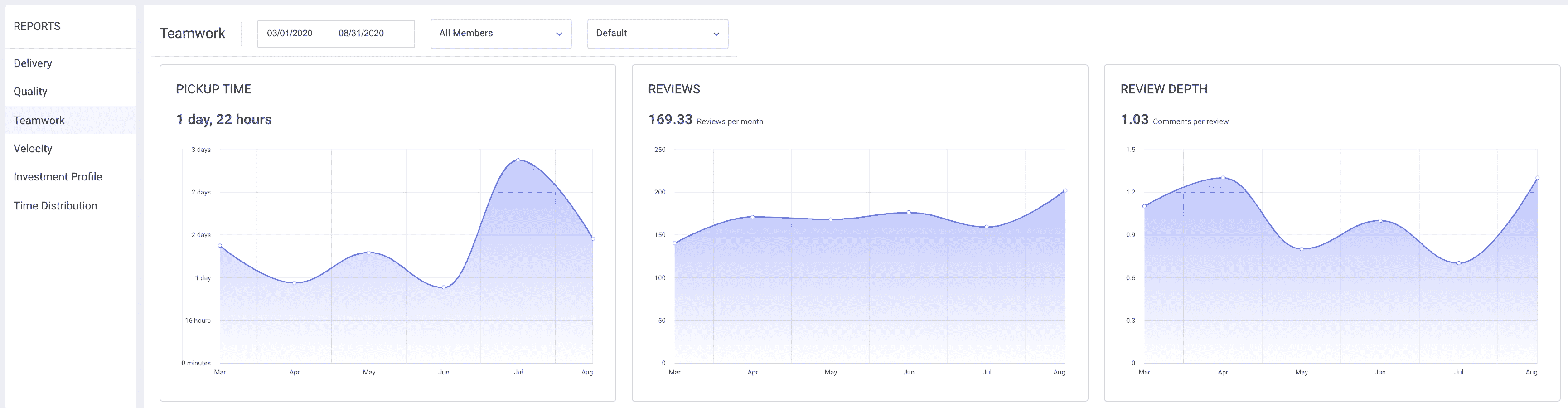Click the PICKUP TIME chart title
This screenshot has height=408, width=1568.
click(213, 89)
